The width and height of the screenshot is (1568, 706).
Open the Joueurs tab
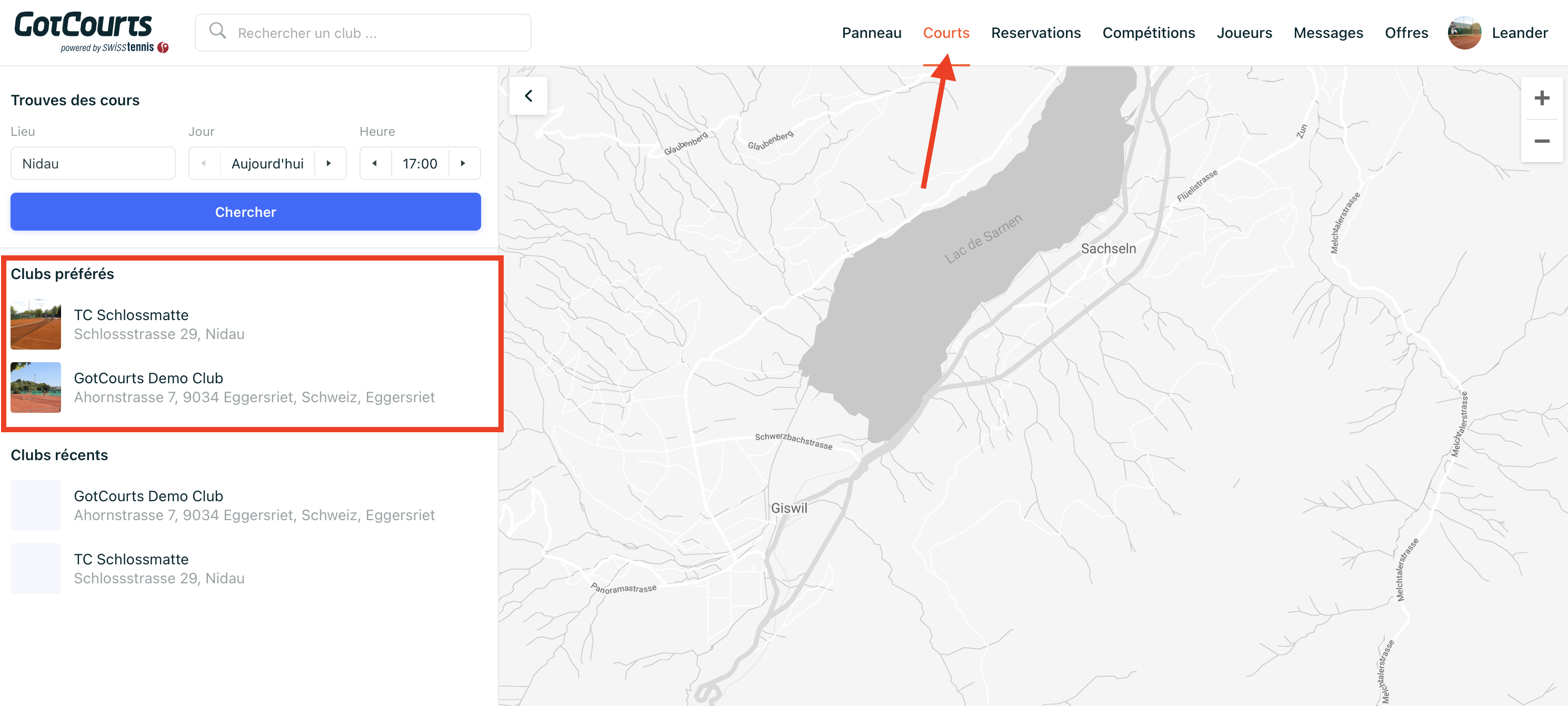point(1244,33)
